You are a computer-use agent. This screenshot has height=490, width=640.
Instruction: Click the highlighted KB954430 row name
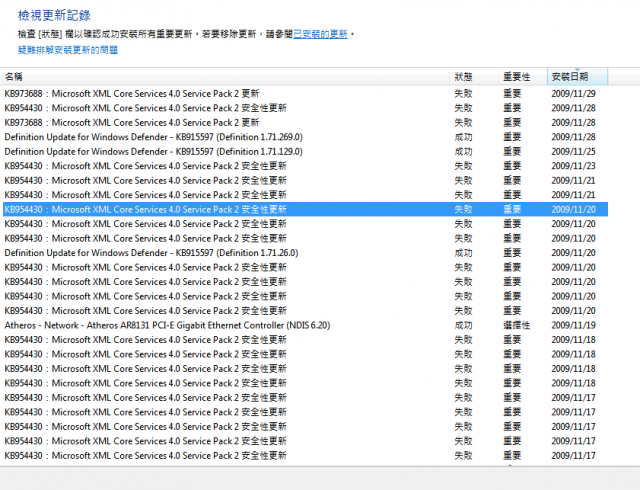click(x=145, y=209)
